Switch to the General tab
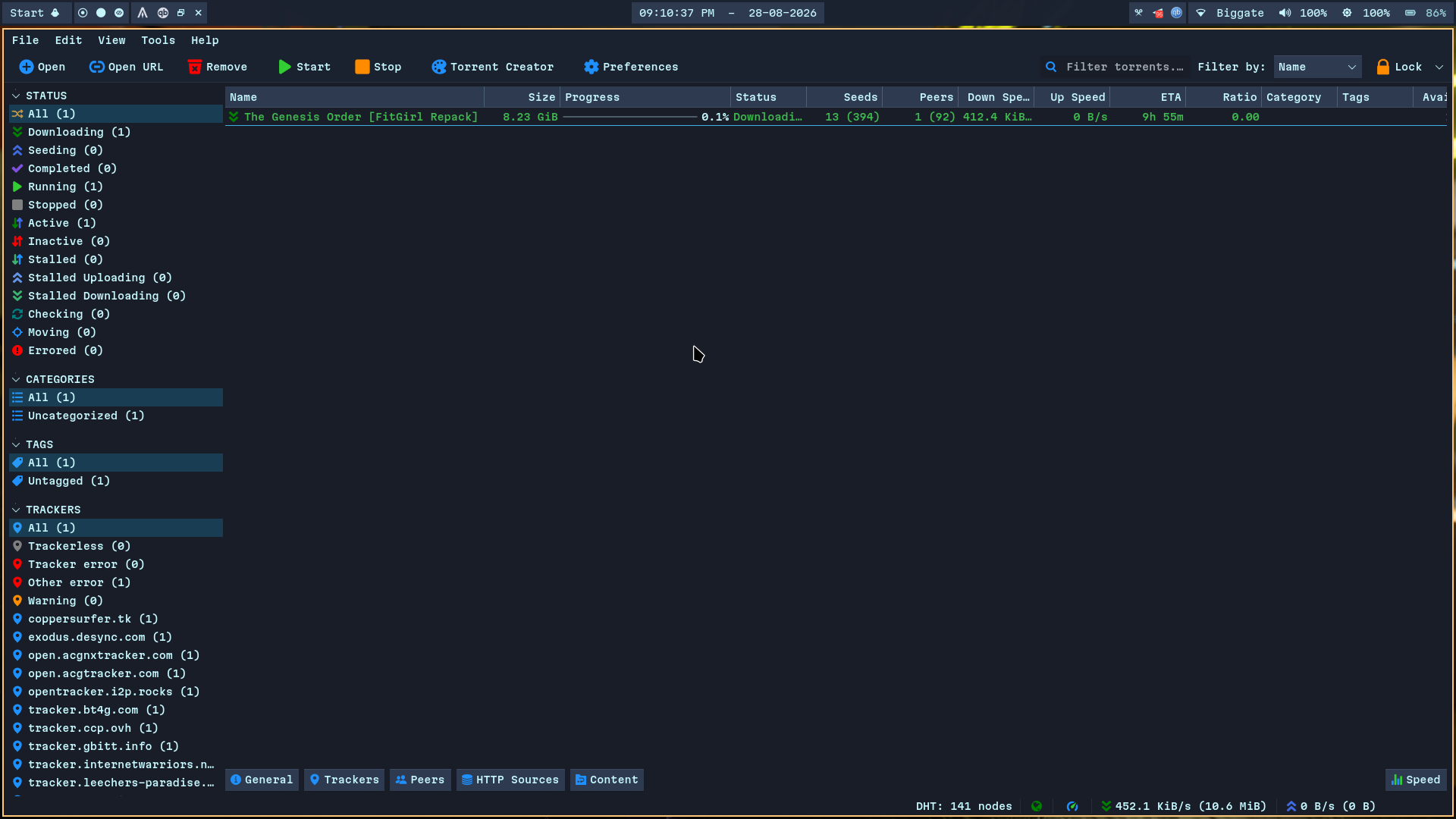The height and width of the screenshot is (819, 1456). pyautogui.click(x=262, y=780)
